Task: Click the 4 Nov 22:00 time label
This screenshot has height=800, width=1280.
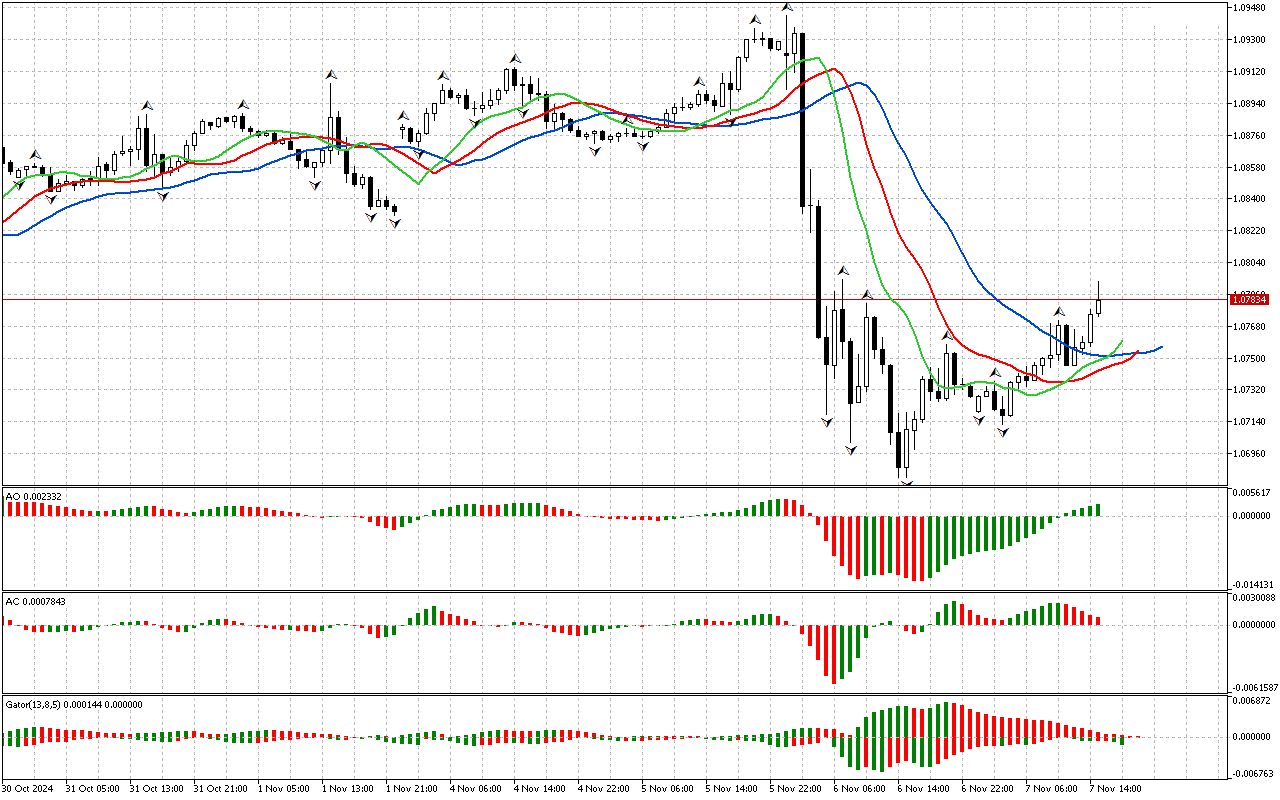Action: [x=603, y=789]
